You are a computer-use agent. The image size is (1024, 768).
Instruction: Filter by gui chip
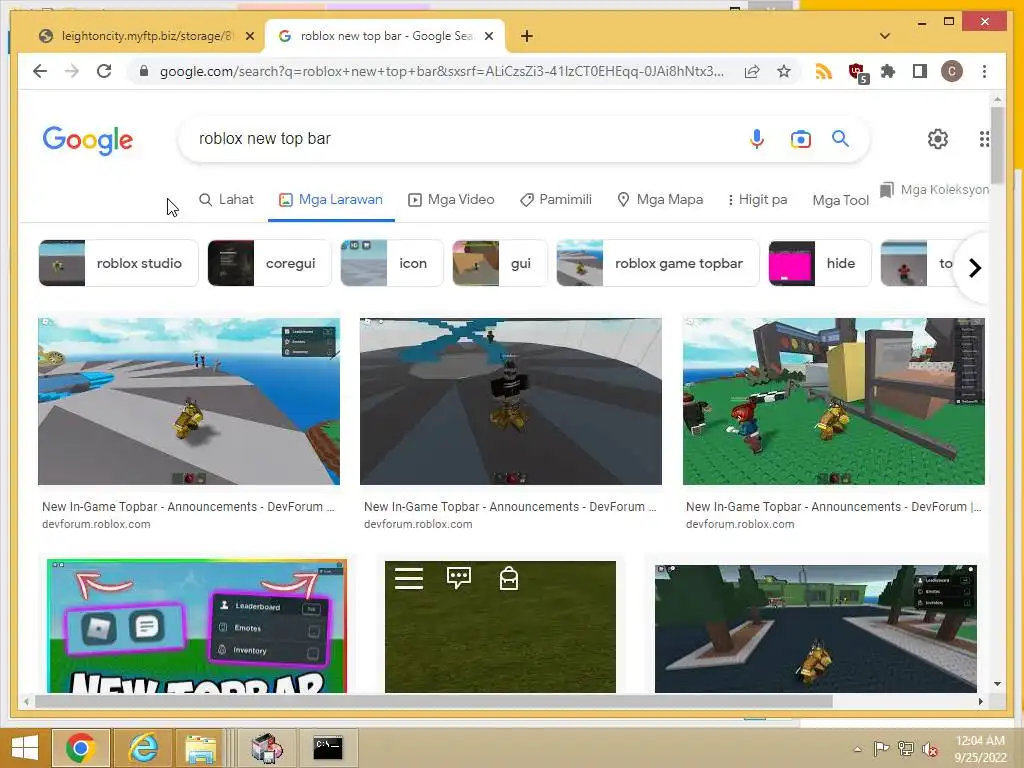point(500,263)
